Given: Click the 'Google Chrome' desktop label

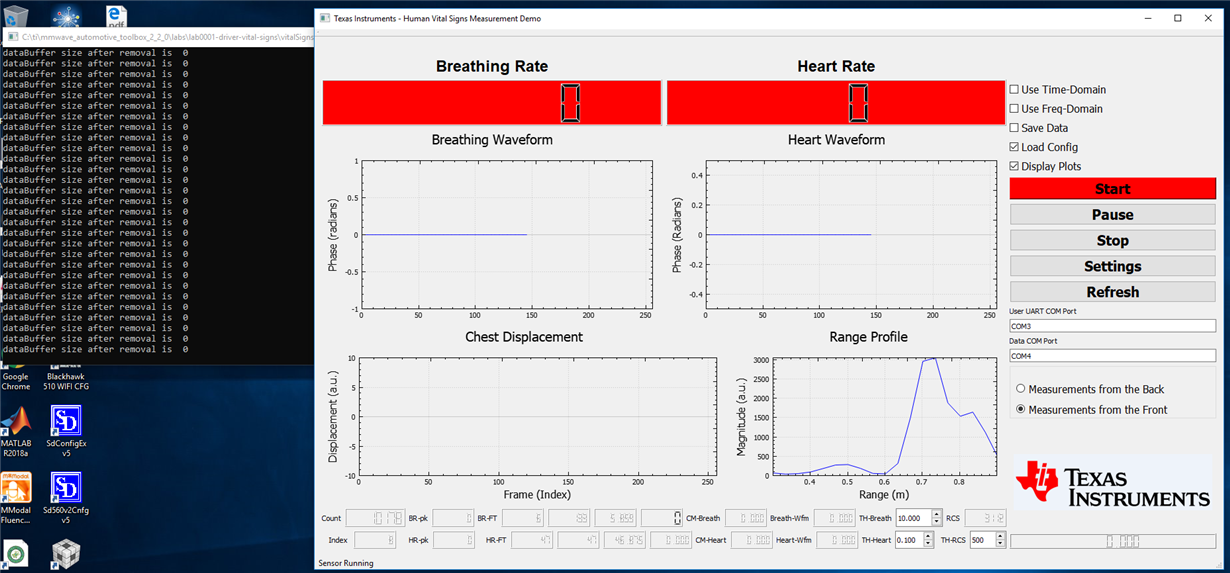Looking at the screenshot, I should [15, 381].
